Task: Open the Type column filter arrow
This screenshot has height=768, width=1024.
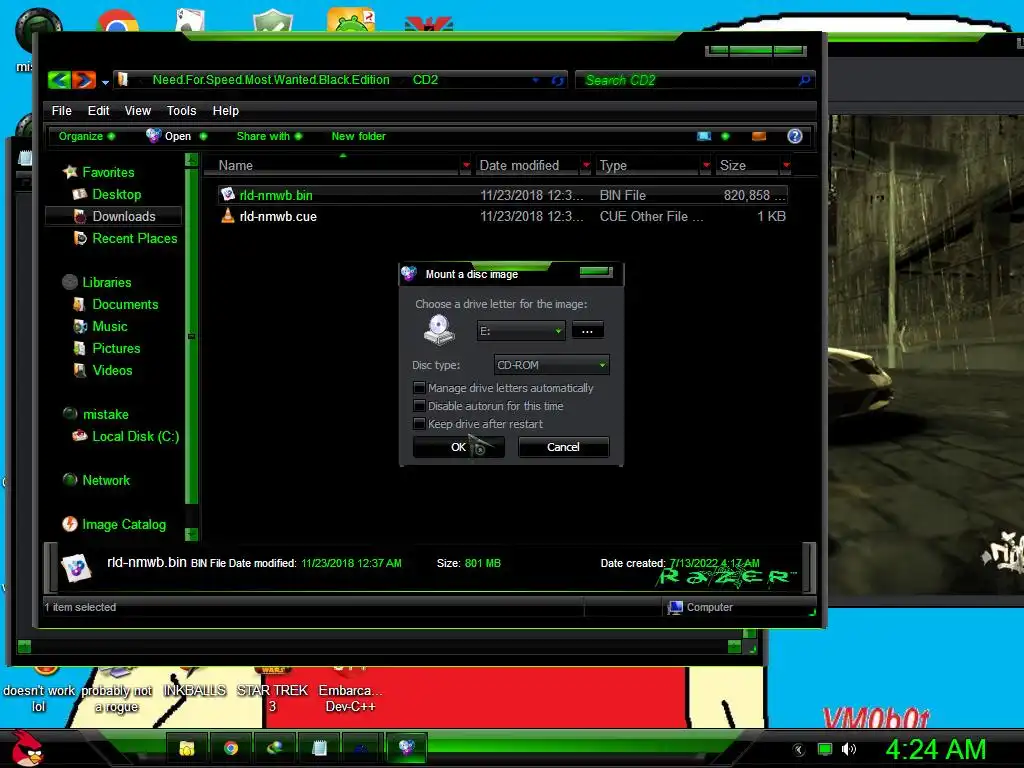Action: [706, 165]
